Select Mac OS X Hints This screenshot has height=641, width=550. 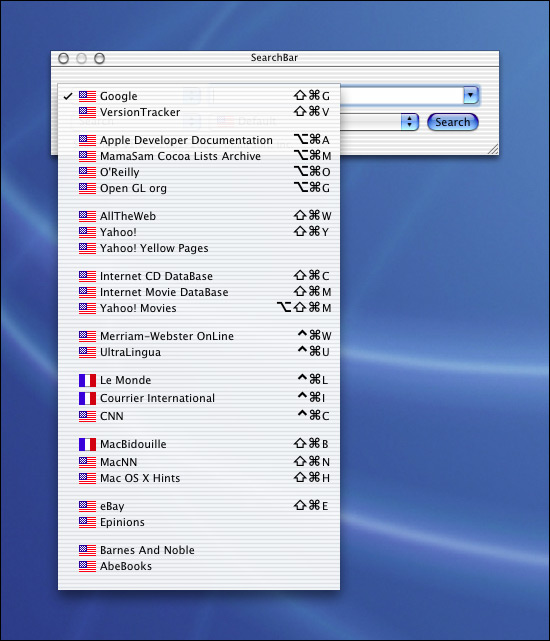[x=199, y=478]
